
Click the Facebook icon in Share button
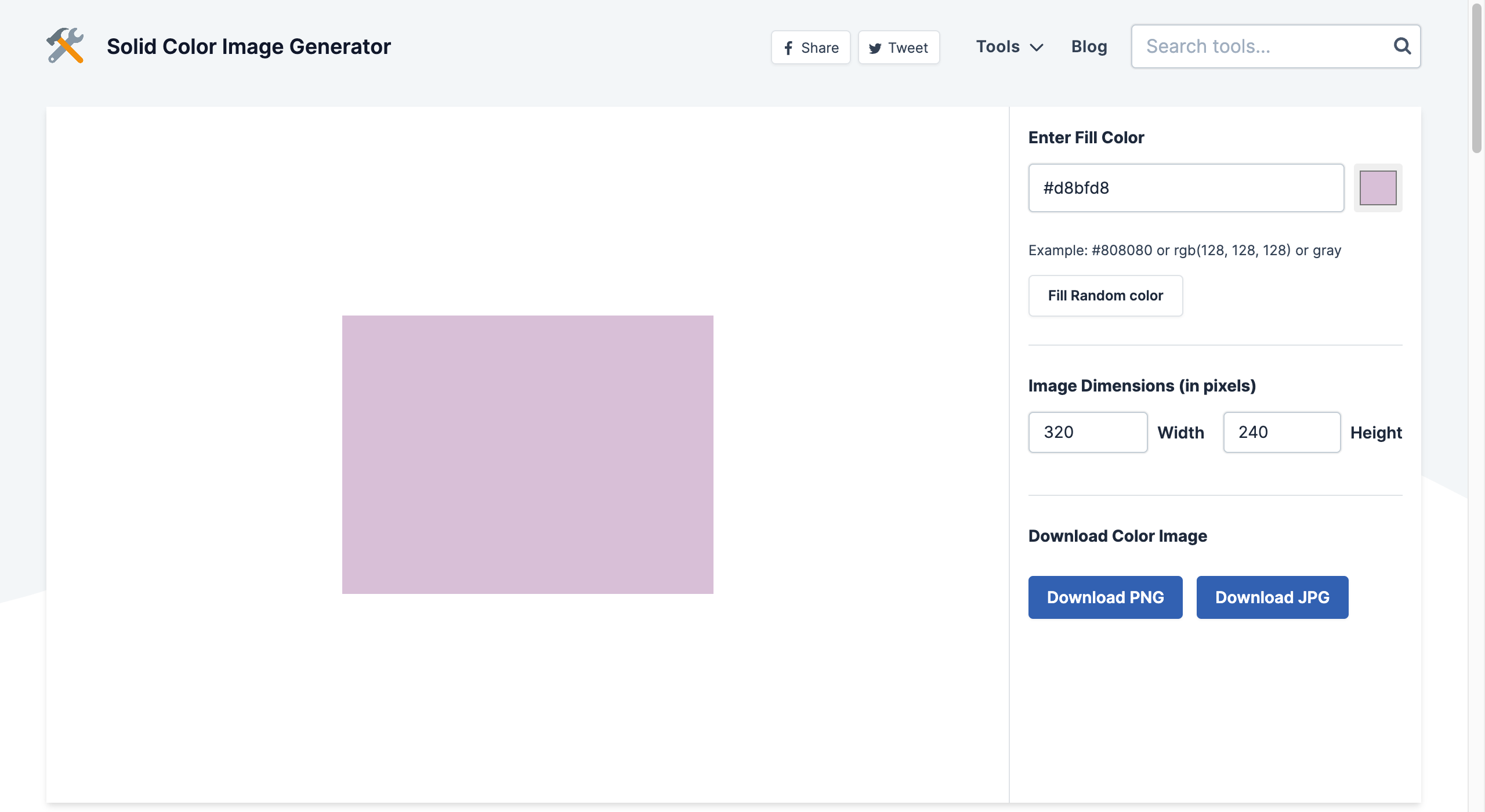788,48
